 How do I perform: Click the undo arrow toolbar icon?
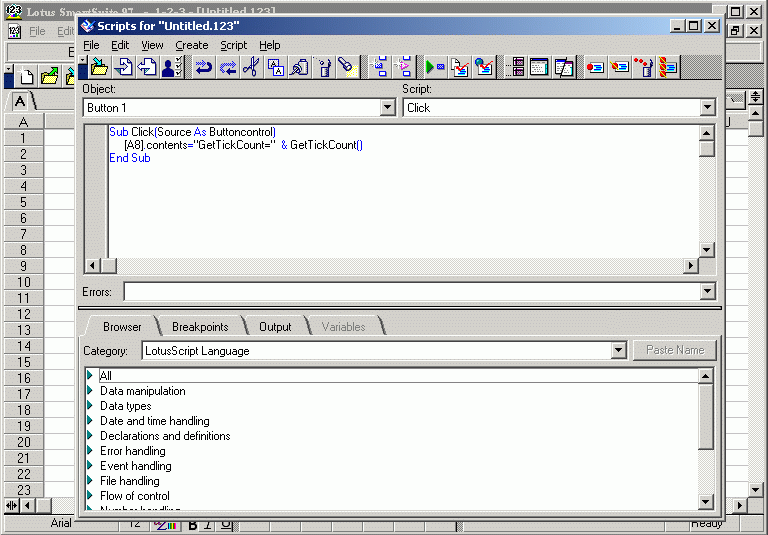[203, 68]
